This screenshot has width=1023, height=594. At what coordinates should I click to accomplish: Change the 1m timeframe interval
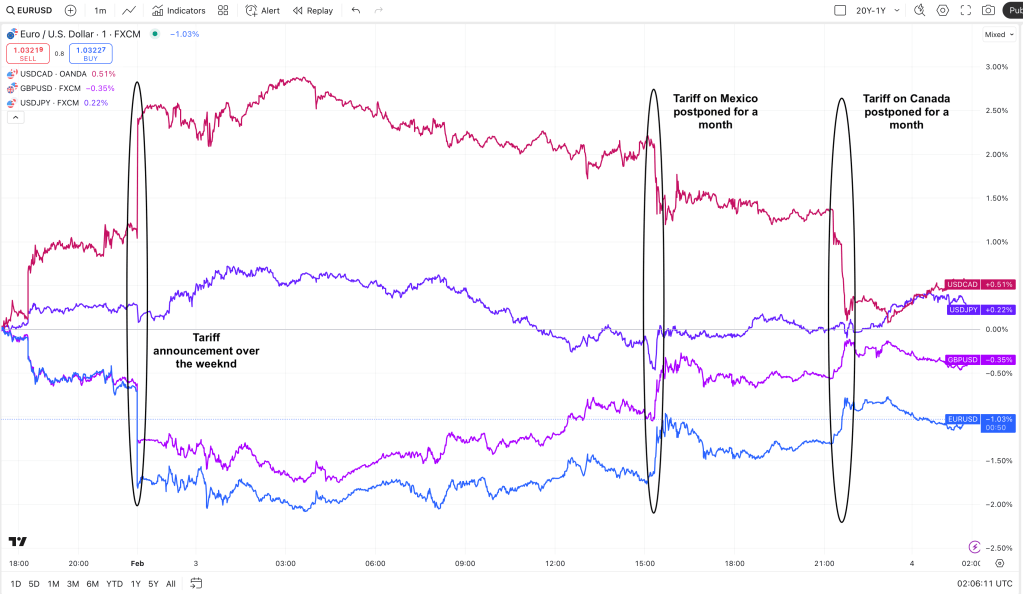pyautogui.click(x=100, y=11)
